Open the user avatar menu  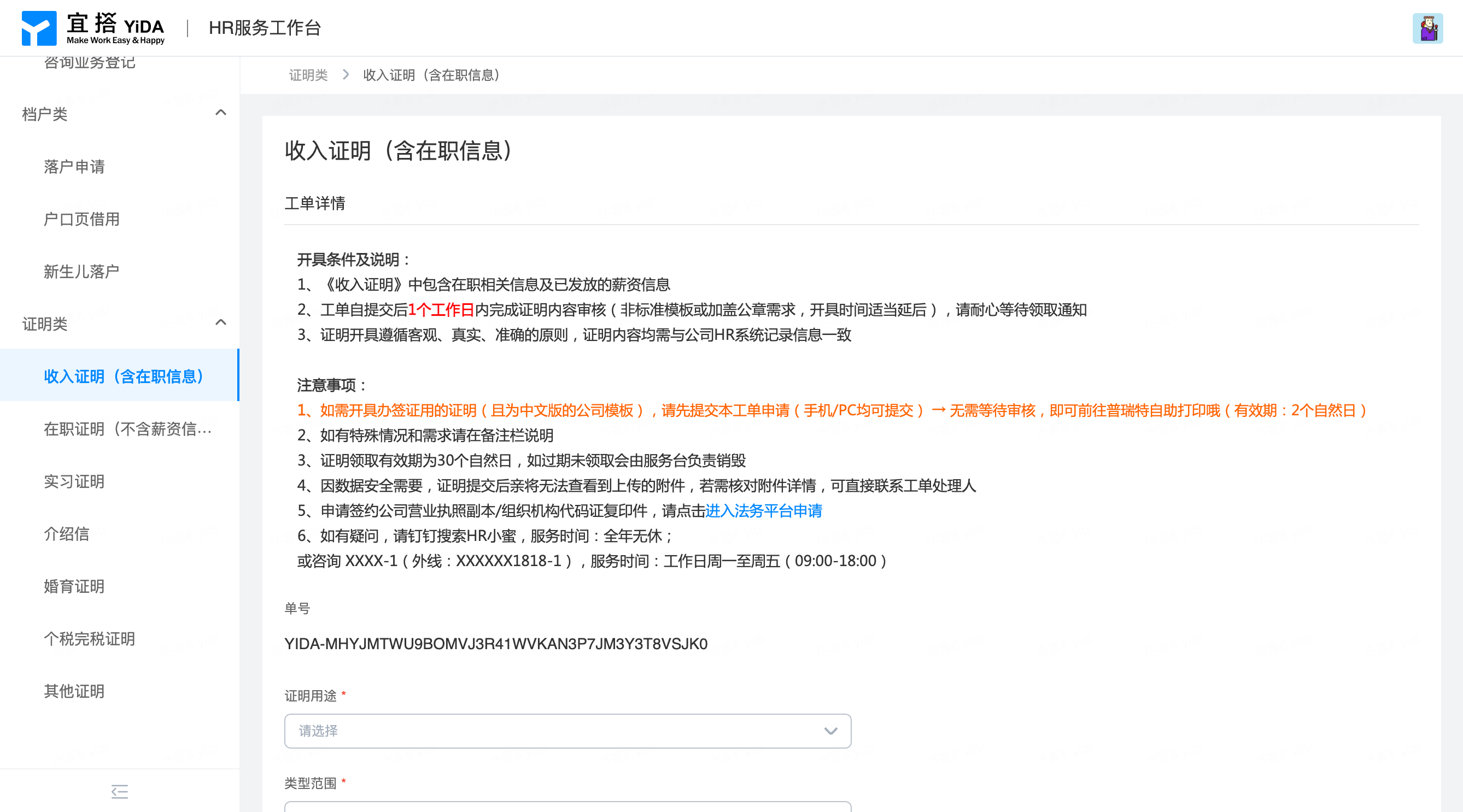[1427, 28]
